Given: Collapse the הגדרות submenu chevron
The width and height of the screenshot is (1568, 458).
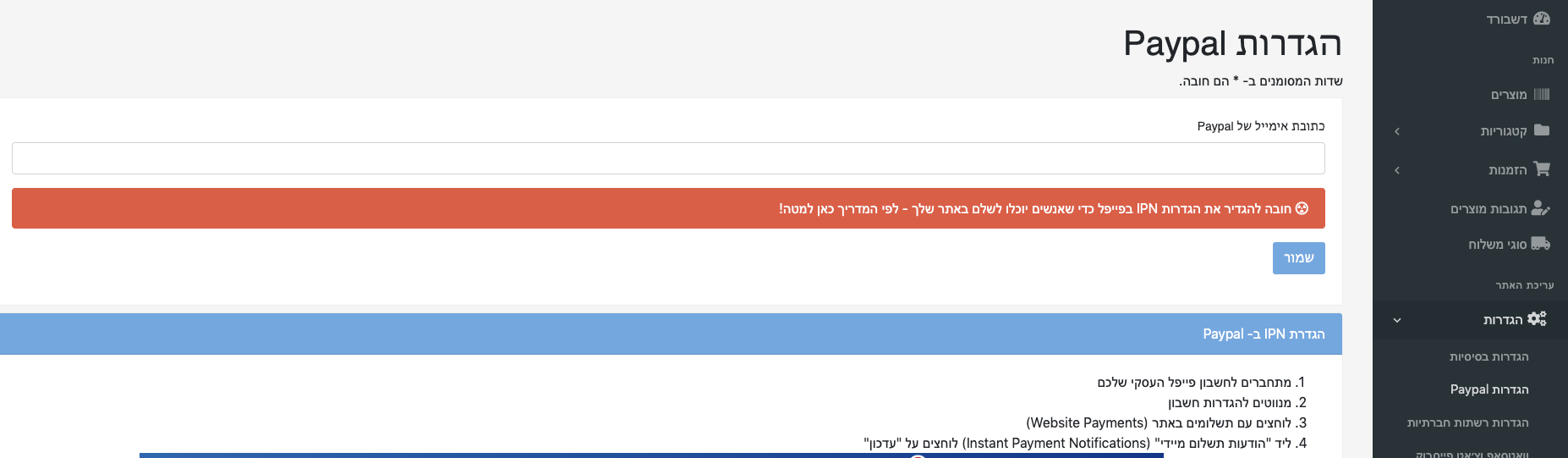Looking at the screenshot, I should [1397, 320].
